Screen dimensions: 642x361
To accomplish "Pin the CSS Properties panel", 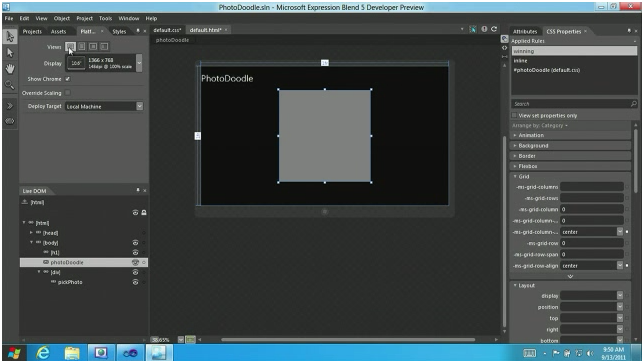I will coord(629,31).
